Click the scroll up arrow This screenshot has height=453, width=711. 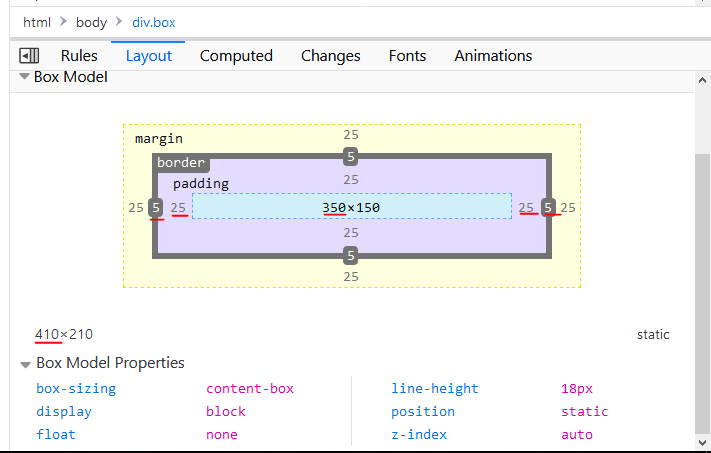point(702,80)
